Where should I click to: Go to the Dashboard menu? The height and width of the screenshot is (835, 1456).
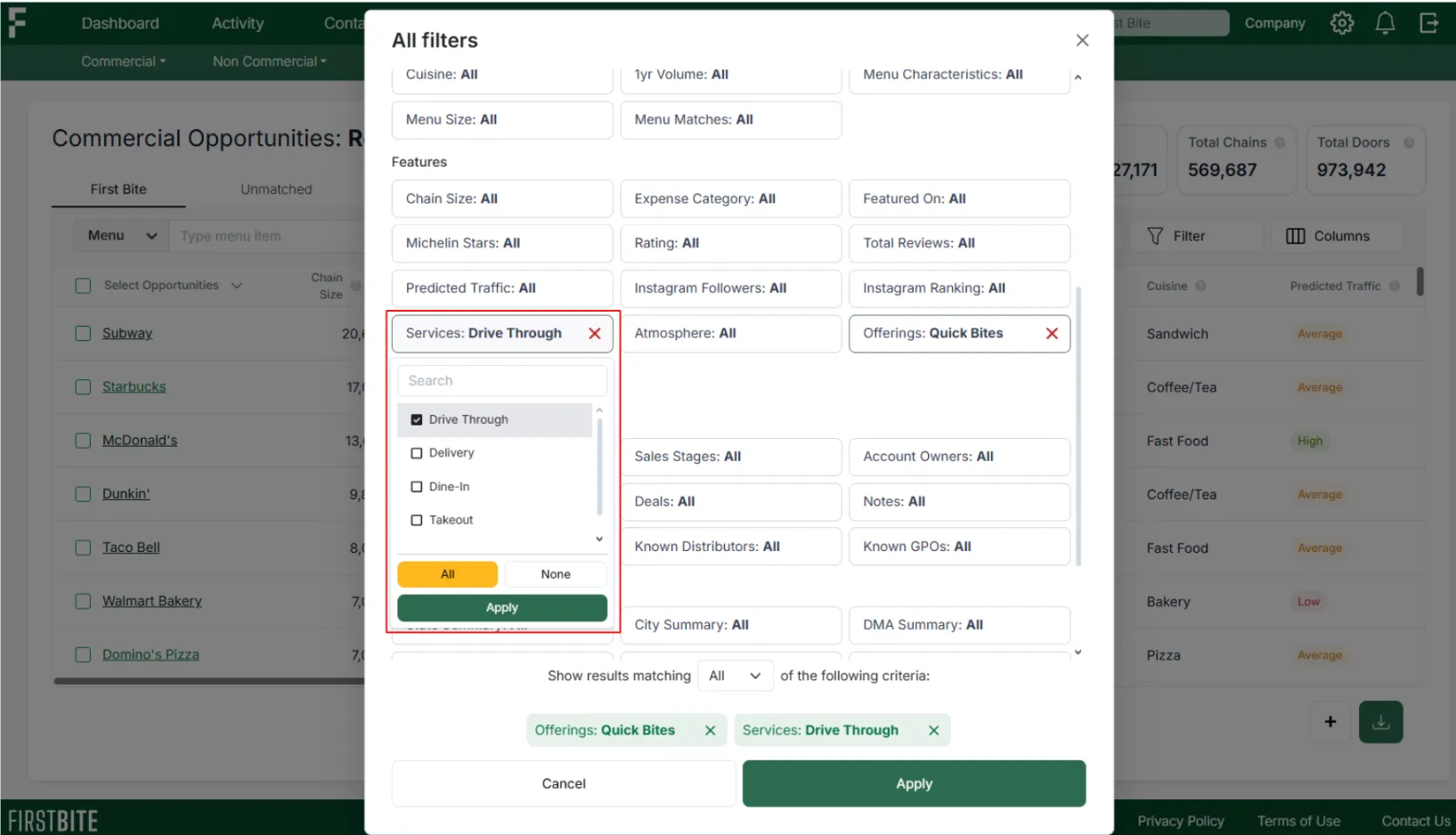[x=120, y=23]
